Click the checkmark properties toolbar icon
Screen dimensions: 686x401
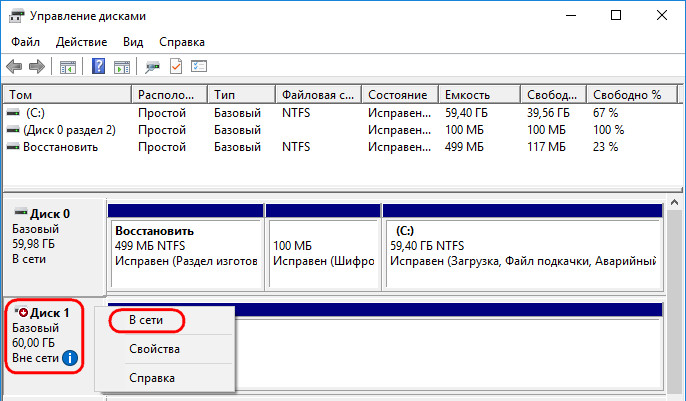pos(176,66)
